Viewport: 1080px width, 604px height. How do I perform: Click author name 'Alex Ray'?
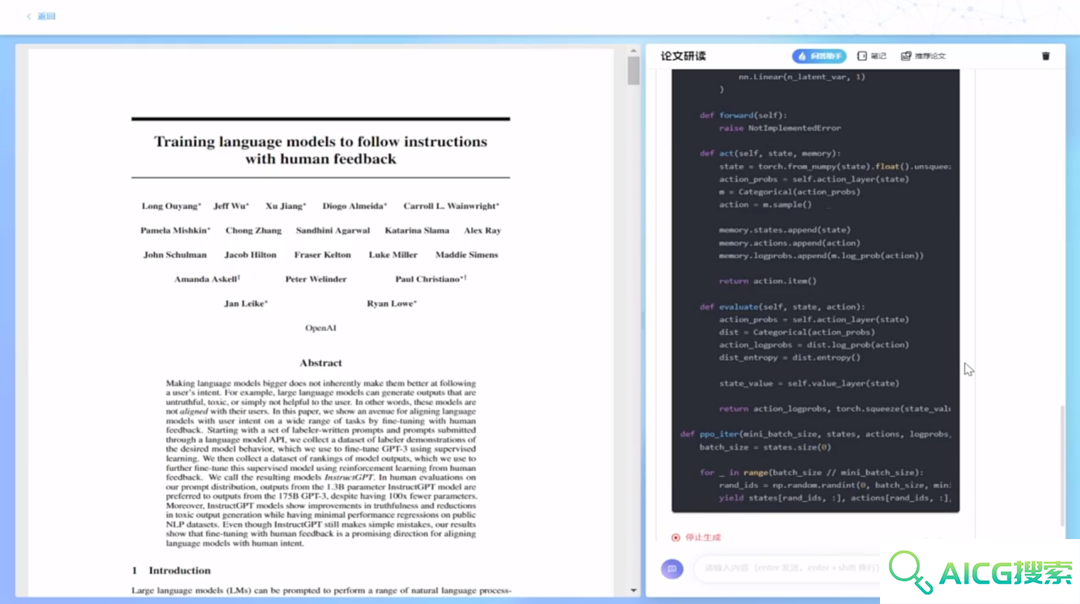click(x=482, y=230)
